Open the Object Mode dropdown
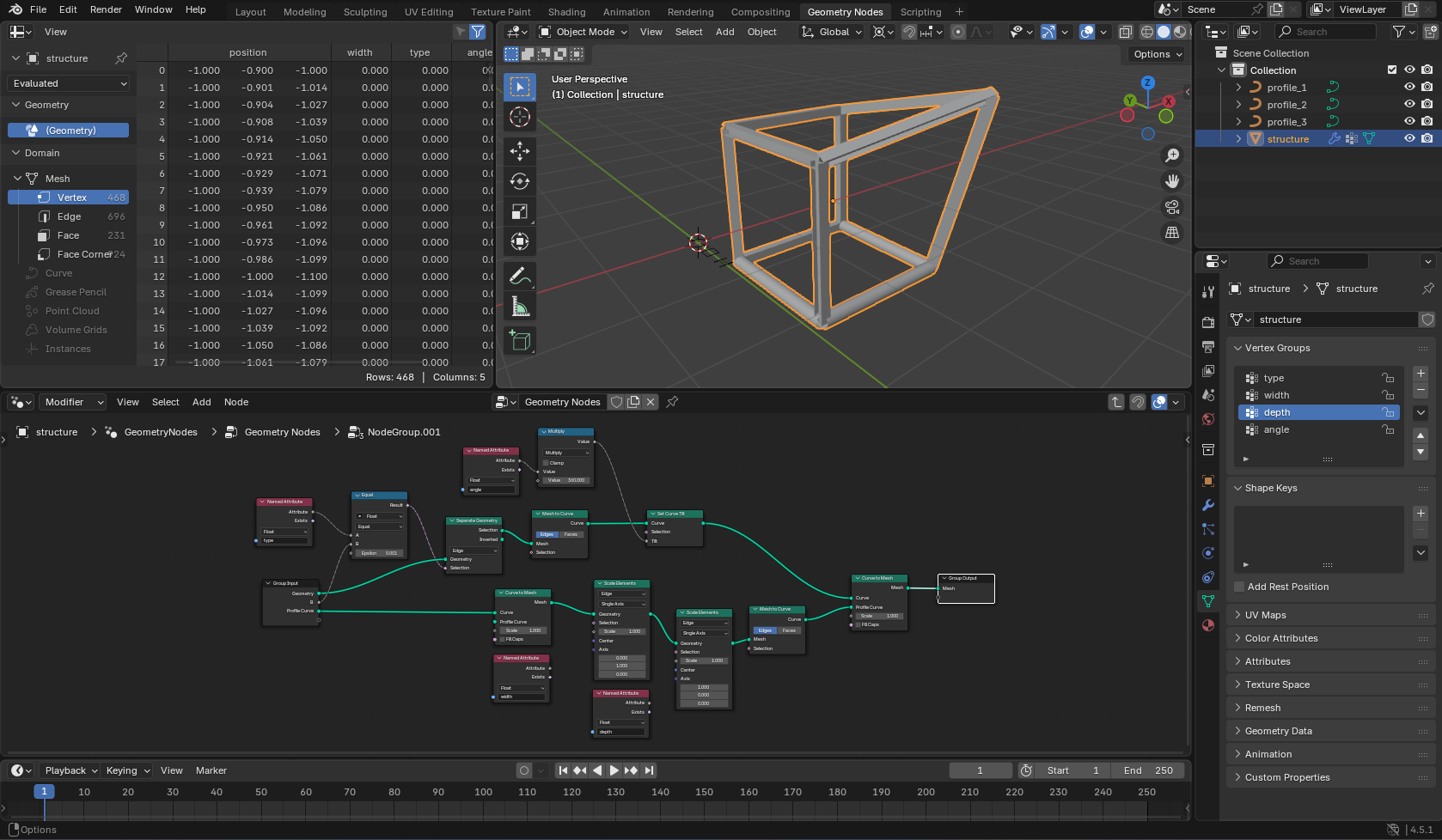Viewport: 1442px width, 840px height. point(584,32)
